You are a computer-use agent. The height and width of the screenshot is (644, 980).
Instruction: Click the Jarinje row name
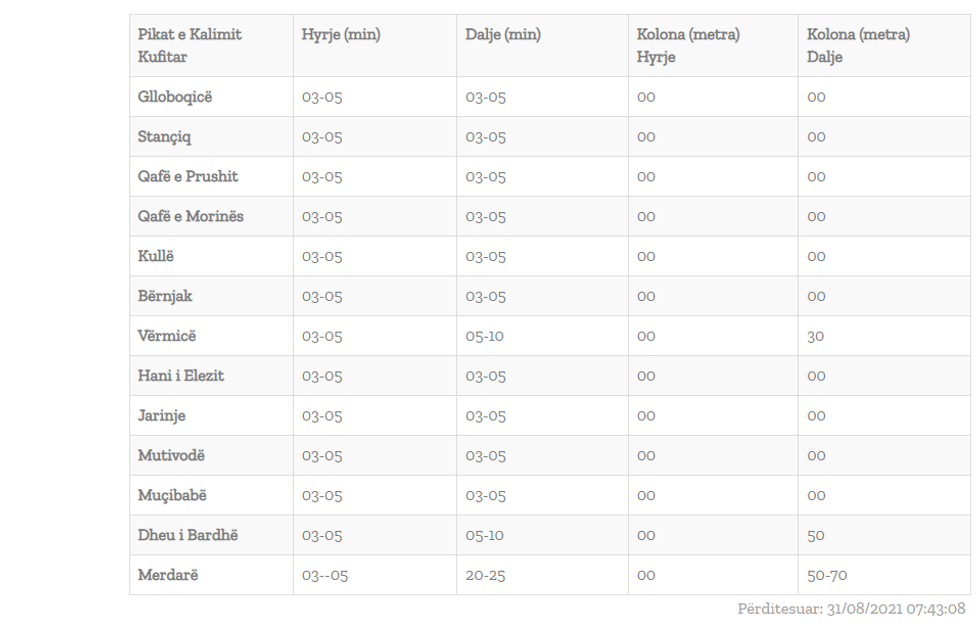point(162,416)
